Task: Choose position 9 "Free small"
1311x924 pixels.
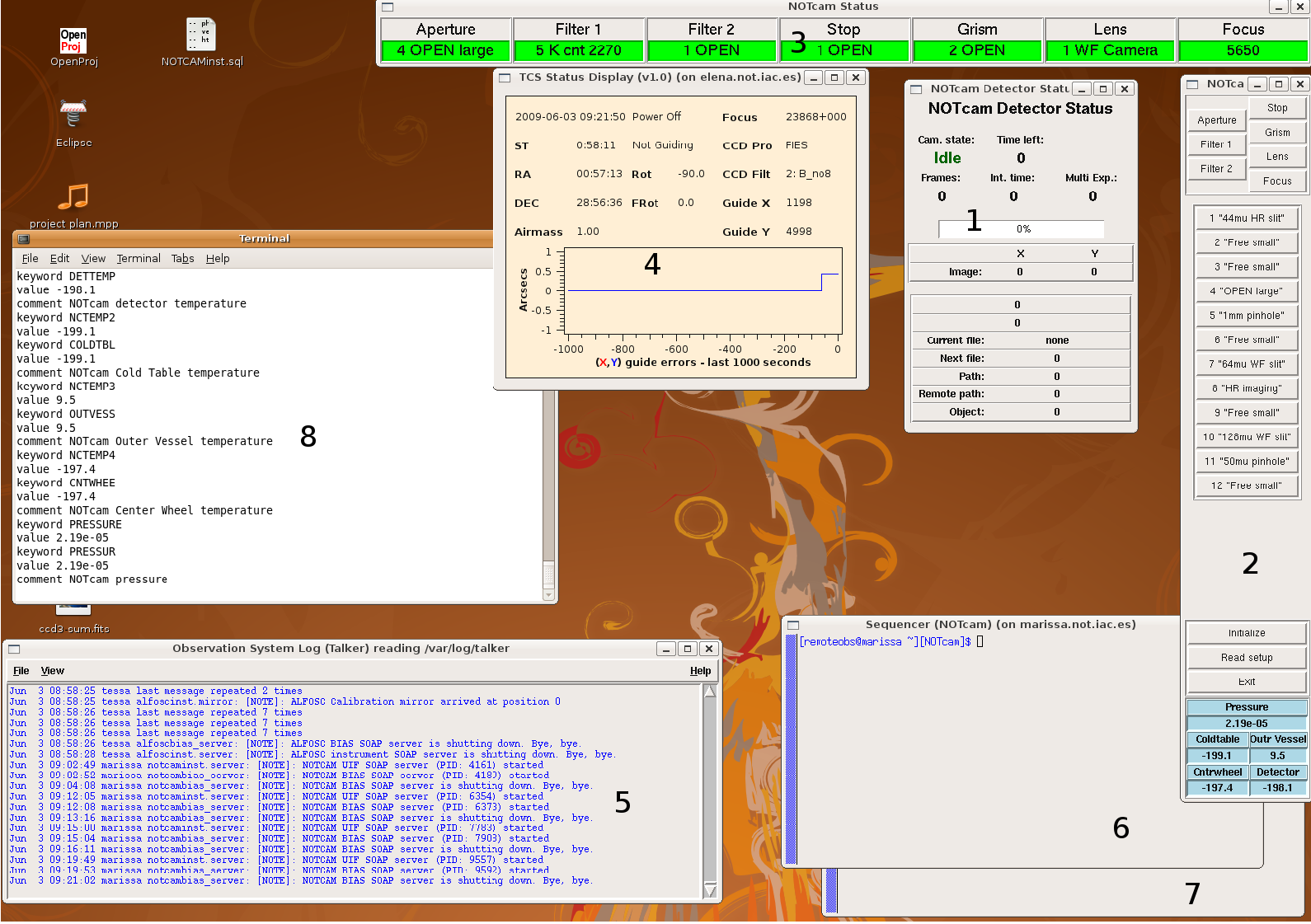Action: (x=1247, y=413)
